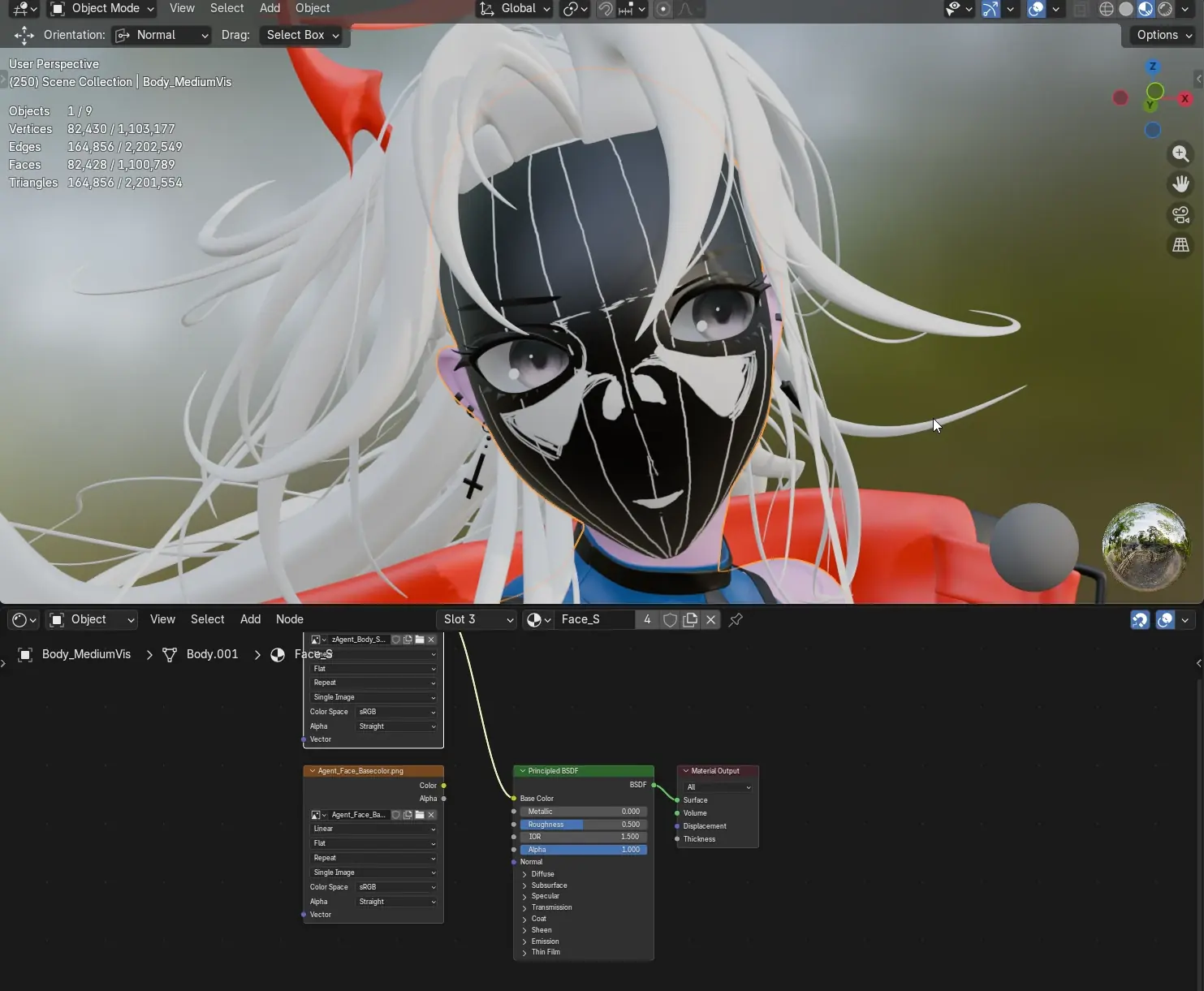1204x991 pixels.
Task: Click the Face_S material name field
Action: (594, 619)
